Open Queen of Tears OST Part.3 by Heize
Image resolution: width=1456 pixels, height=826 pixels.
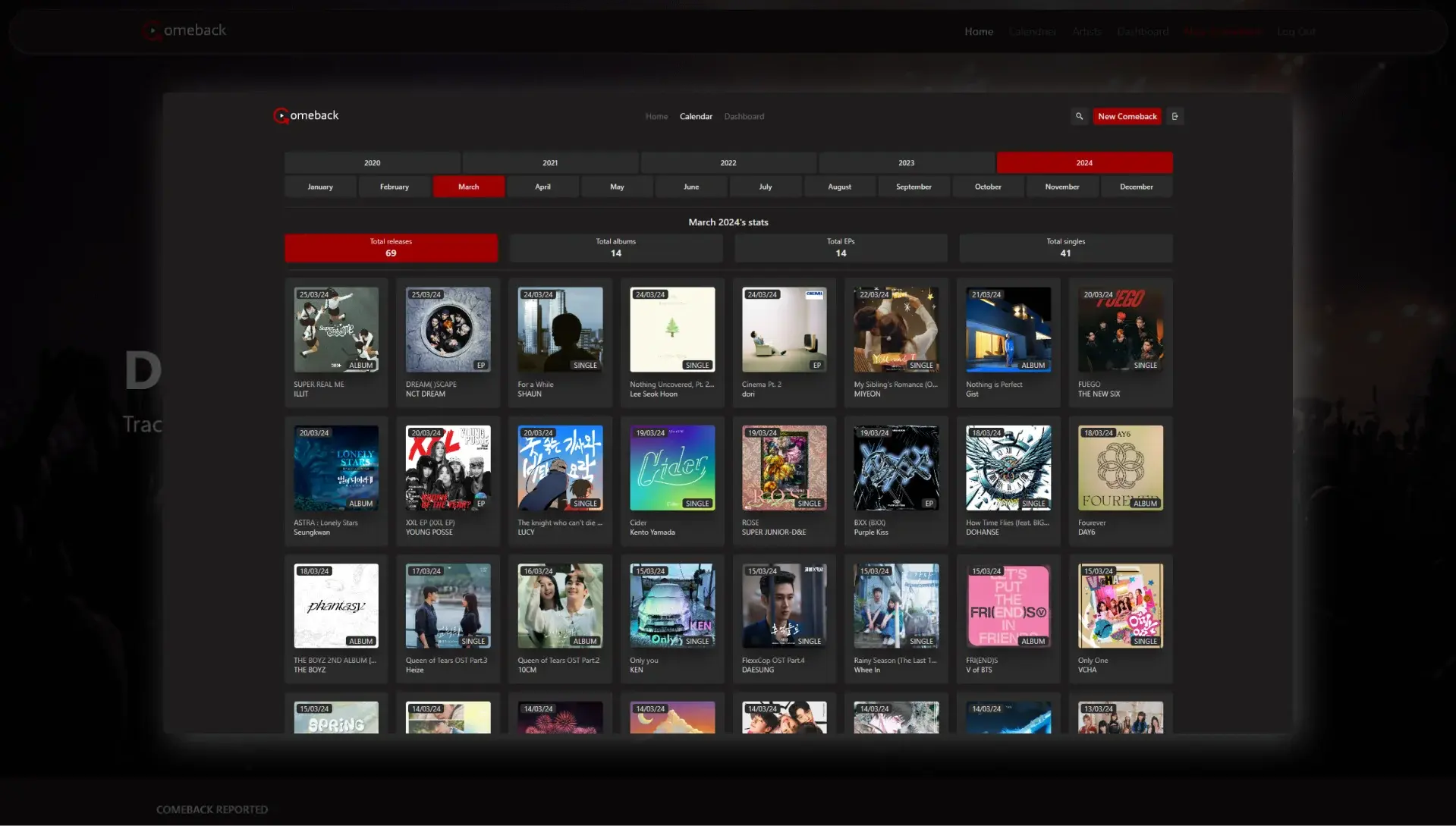point(448,605)
